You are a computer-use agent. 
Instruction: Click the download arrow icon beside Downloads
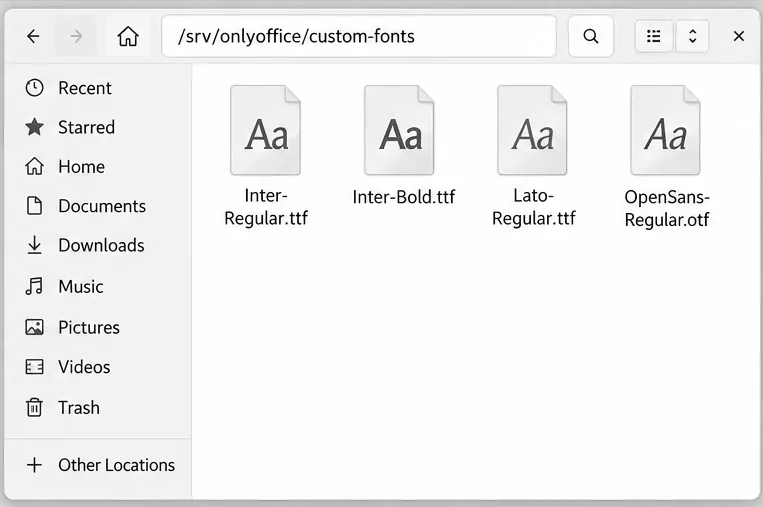click(x=35, y=245)
